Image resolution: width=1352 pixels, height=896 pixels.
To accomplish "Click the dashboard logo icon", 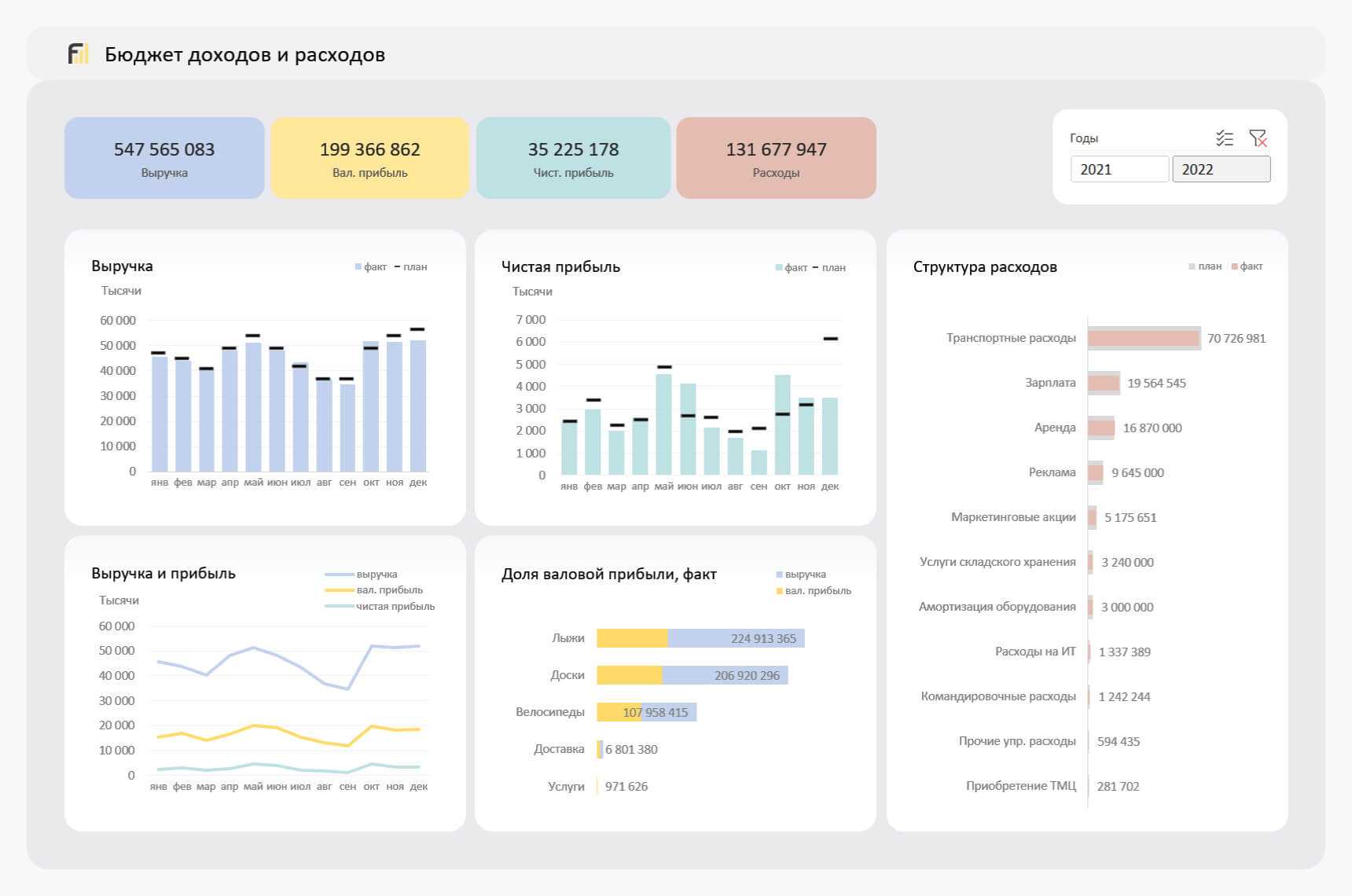I will (x=78, y=54).
